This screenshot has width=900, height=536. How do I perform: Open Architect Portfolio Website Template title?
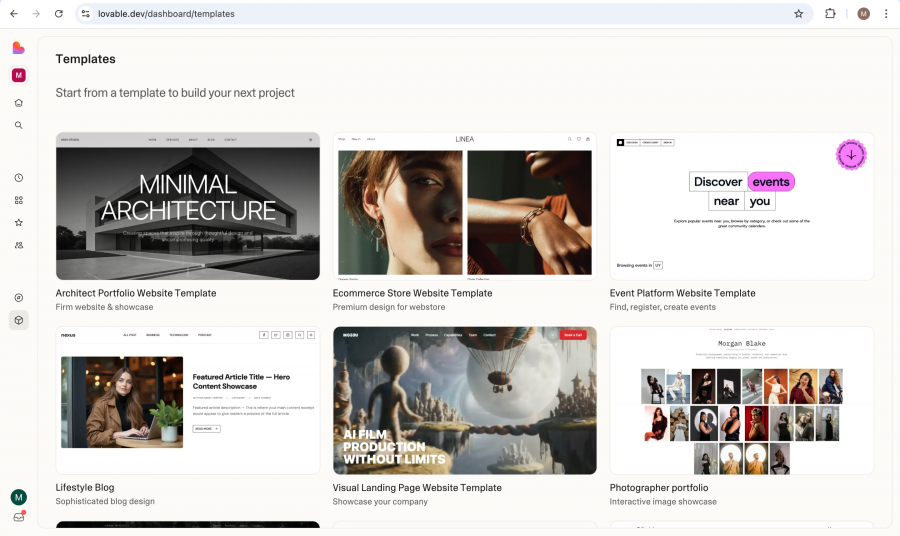(136, 293)
